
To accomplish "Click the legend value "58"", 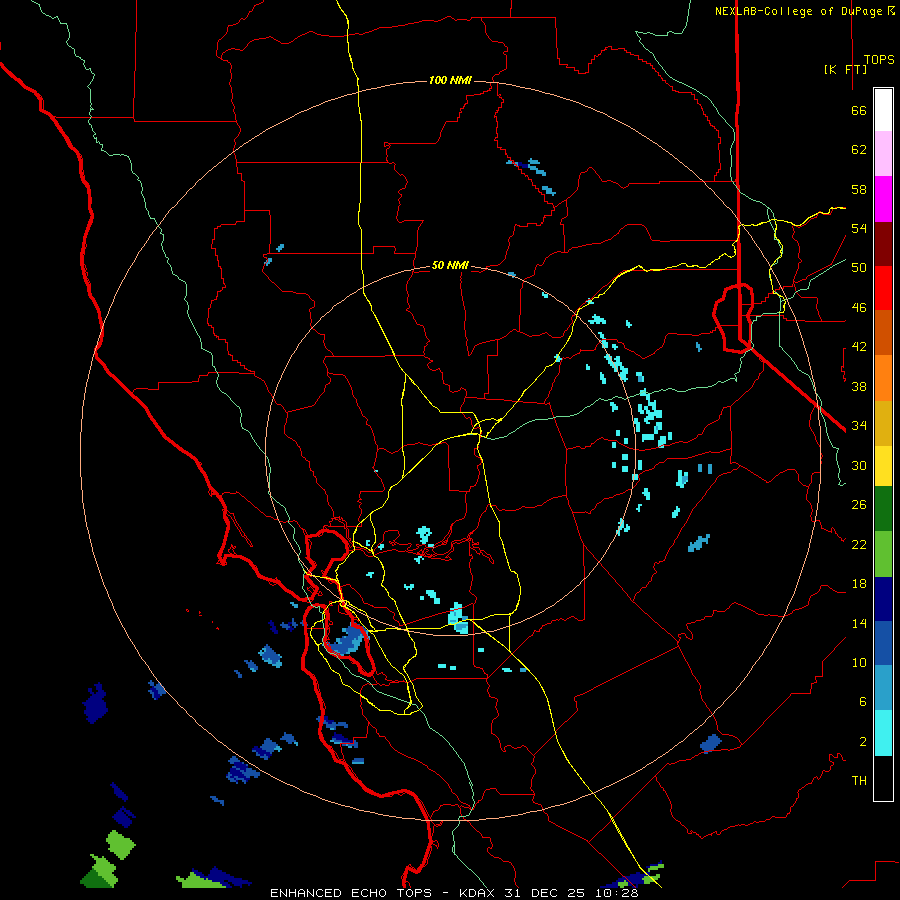I will pos(859,189).
